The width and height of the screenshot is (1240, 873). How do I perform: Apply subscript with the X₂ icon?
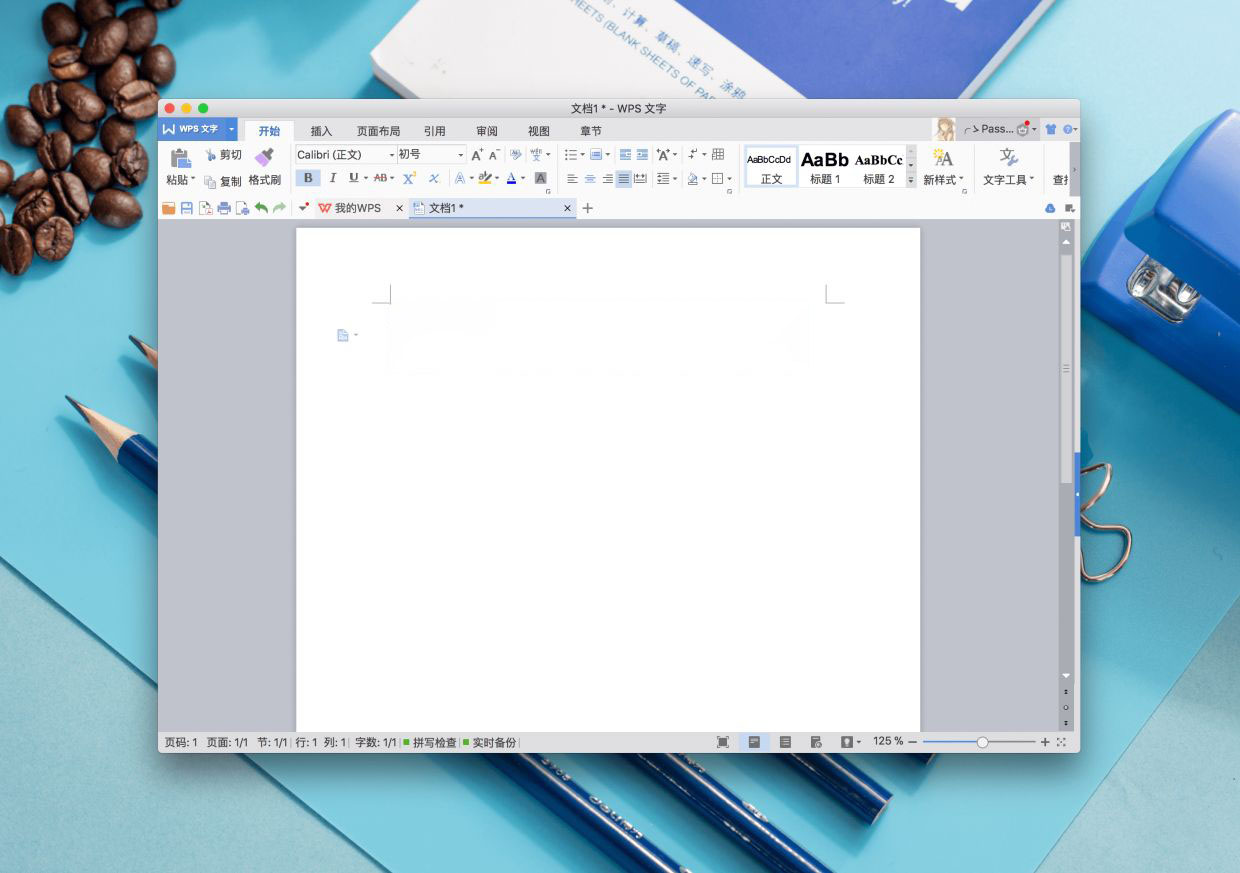tap(434, 178)
